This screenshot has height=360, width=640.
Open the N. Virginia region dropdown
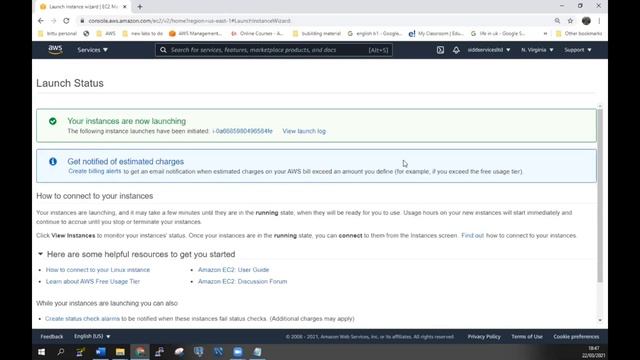[537, 50]
